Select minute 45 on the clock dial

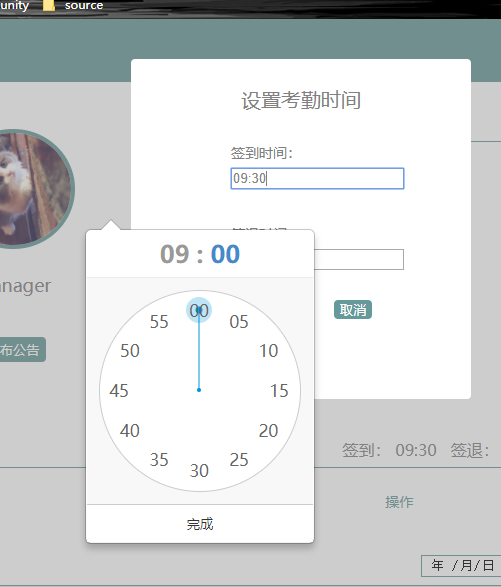(x=119, y=391)
